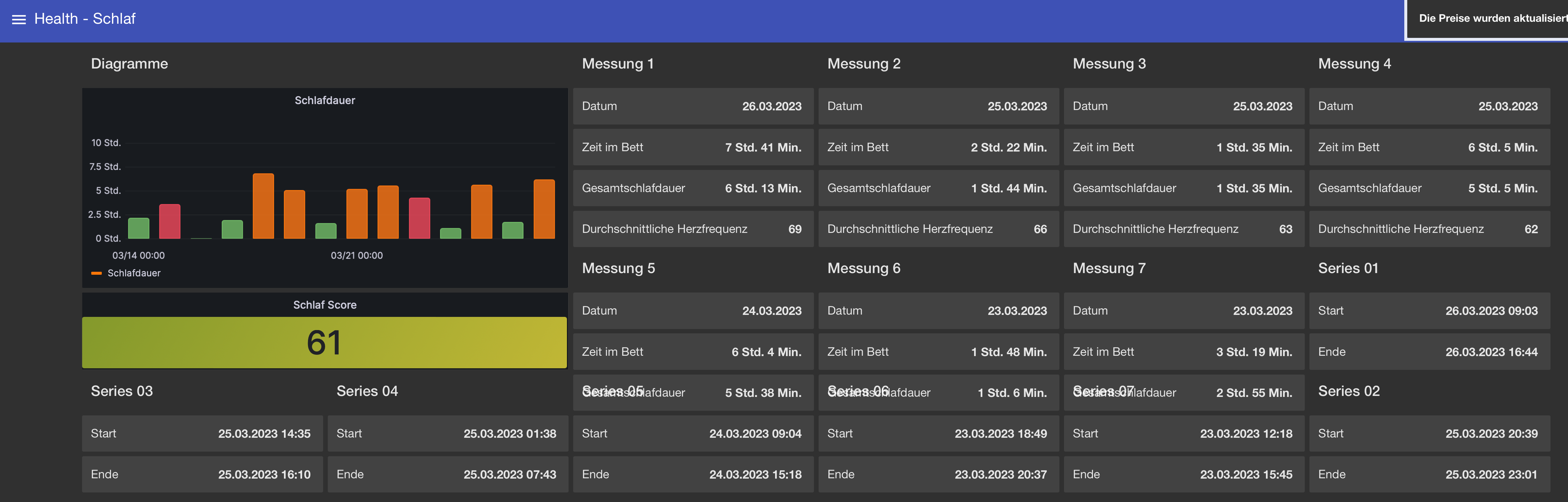Click the Series 02 Ende 23:01 row
The image size is (1568, 502).
[x=1429, y=475]
